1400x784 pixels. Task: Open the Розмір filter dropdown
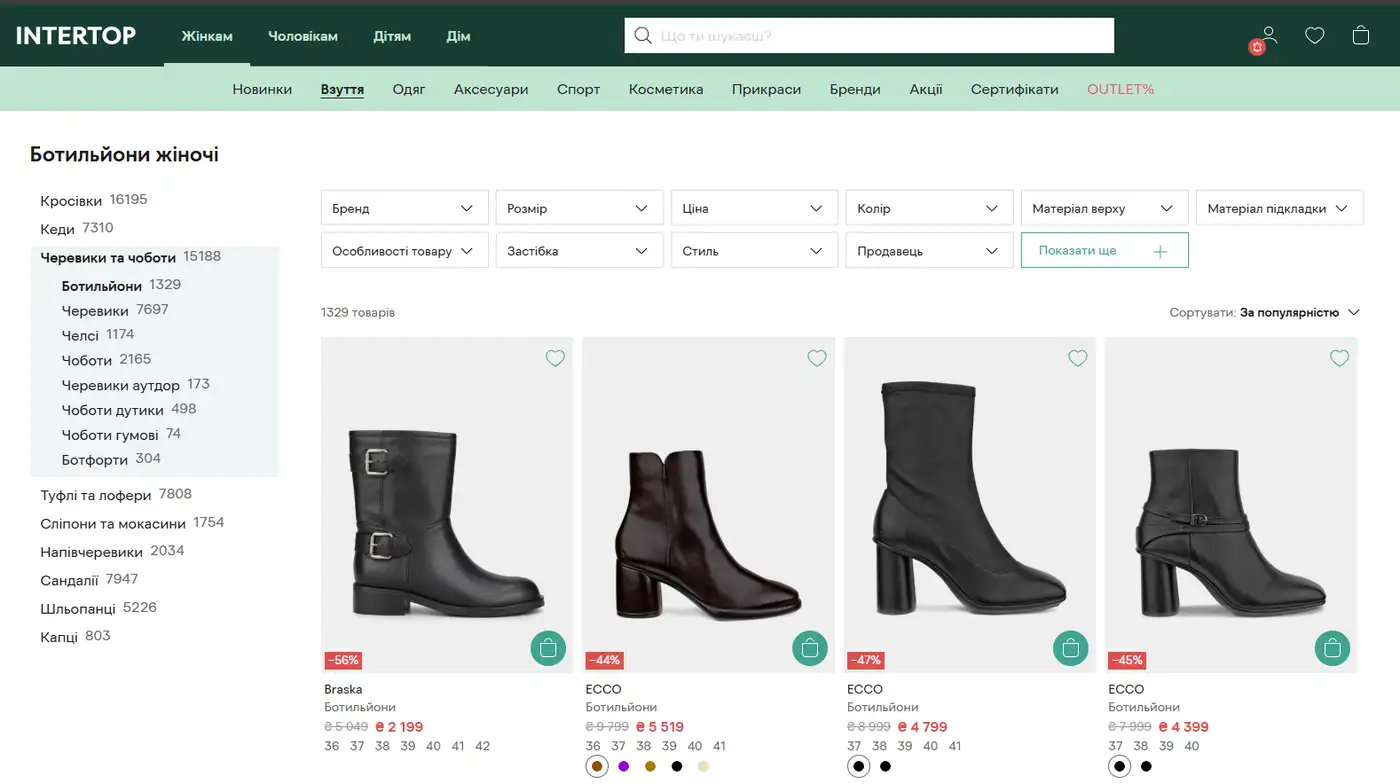point(579,208)
